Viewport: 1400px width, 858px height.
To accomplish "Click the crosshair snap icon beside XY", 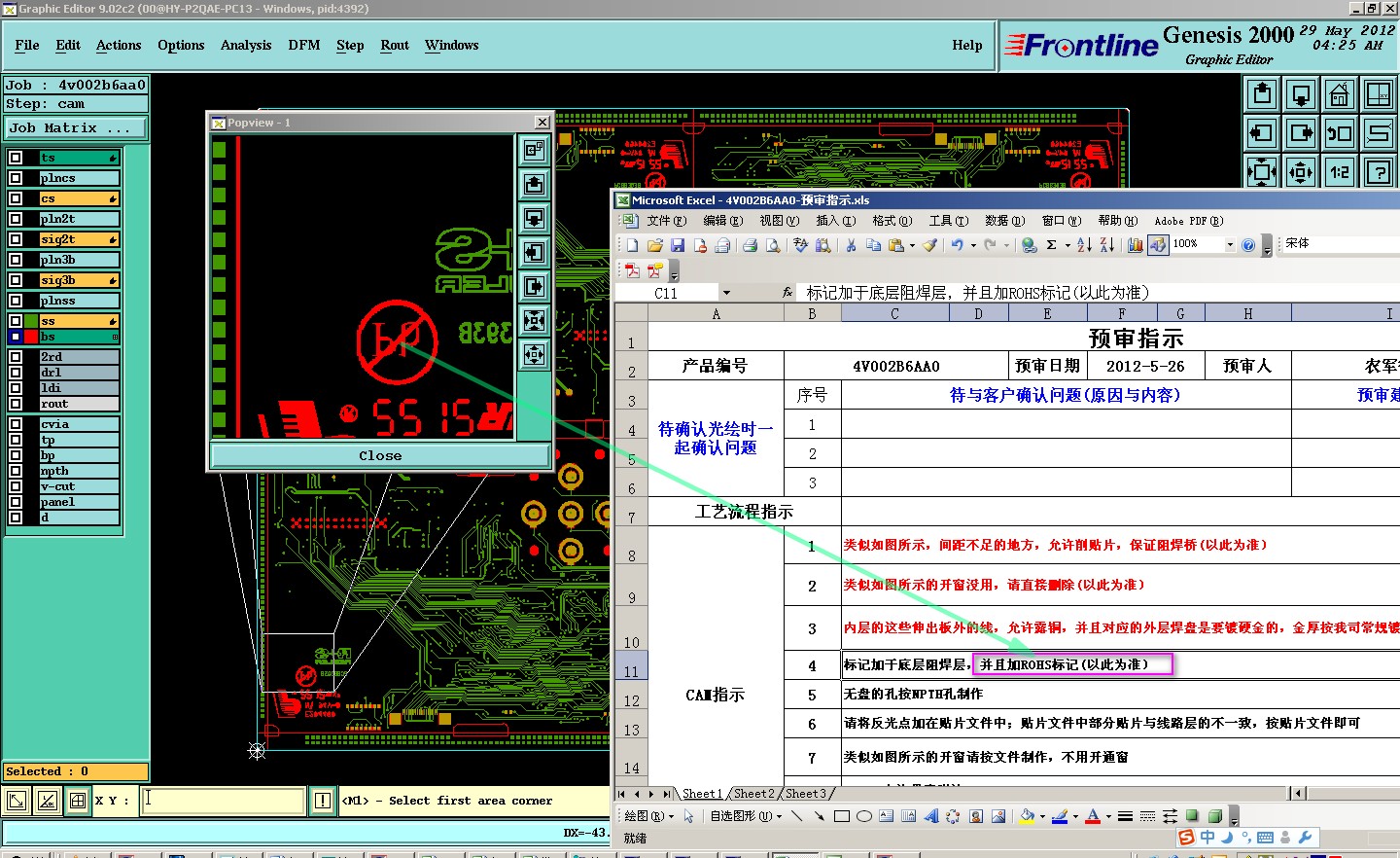I will (78, 801).
